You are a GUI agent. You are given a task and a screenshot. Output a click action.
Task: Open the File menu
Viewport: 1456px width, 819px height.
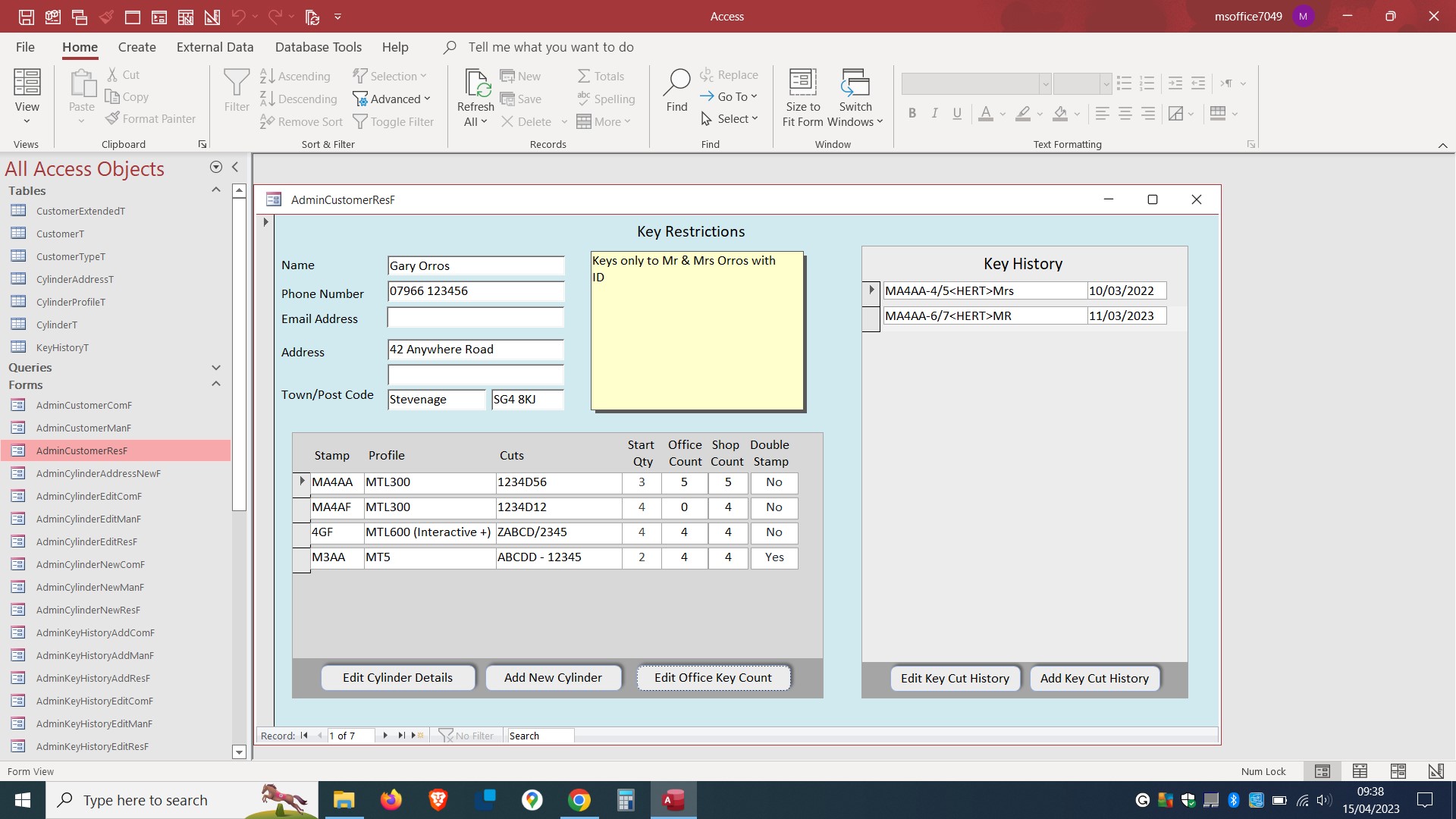point(25,47)
